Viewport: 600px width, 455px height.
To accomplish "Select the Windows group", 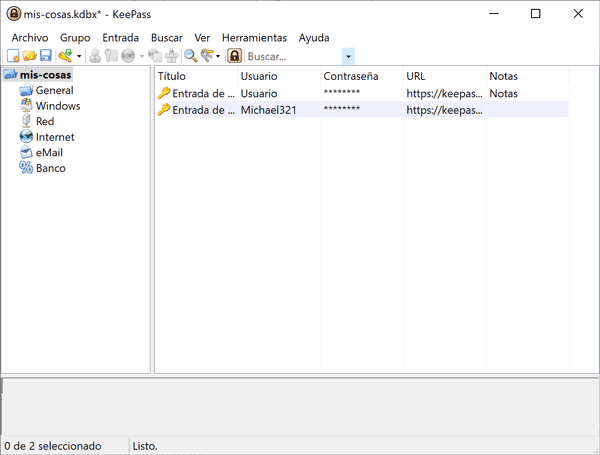I will point(58,106).
